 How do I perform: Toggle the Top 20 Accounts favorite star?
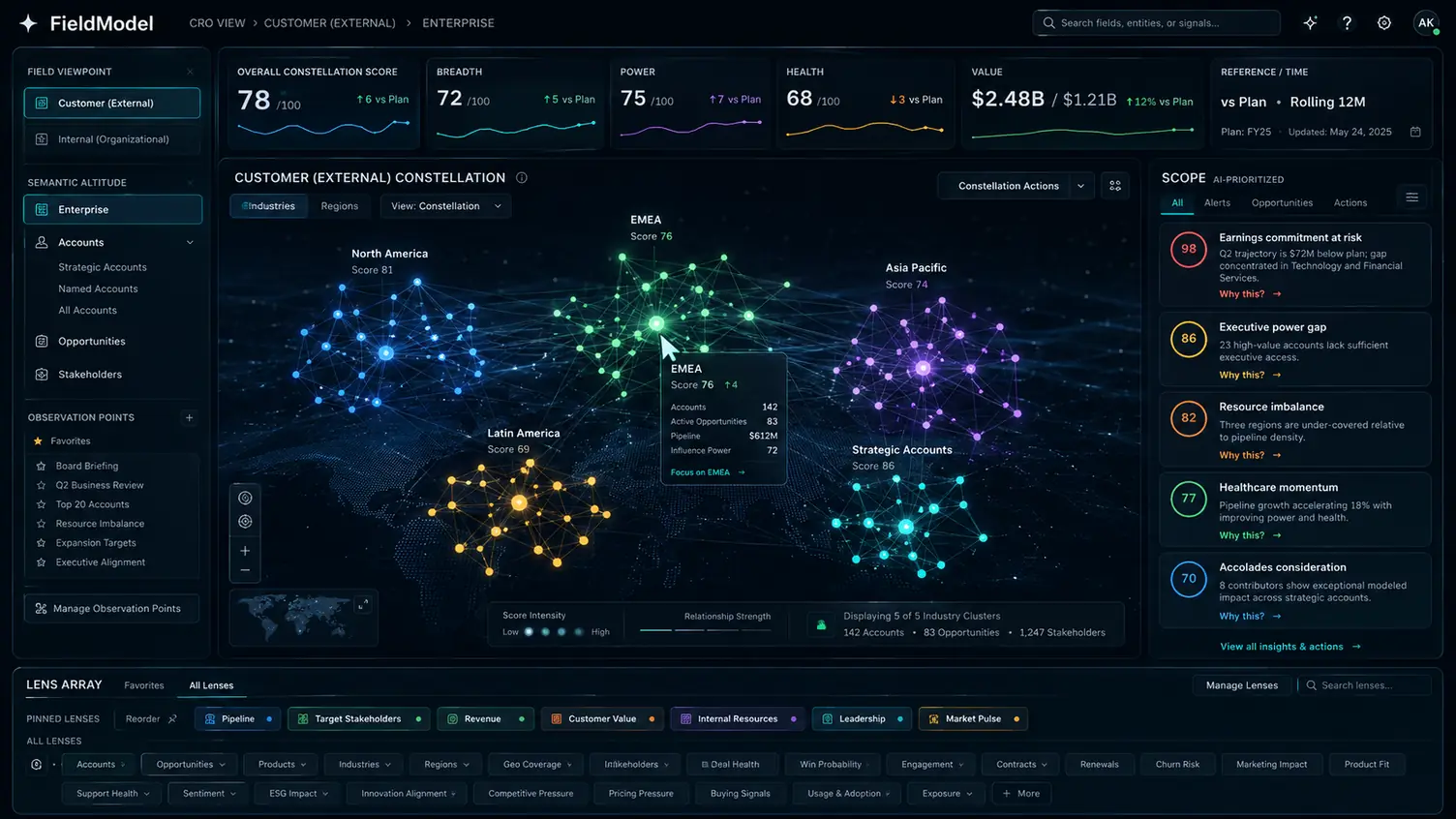[41, 504]
